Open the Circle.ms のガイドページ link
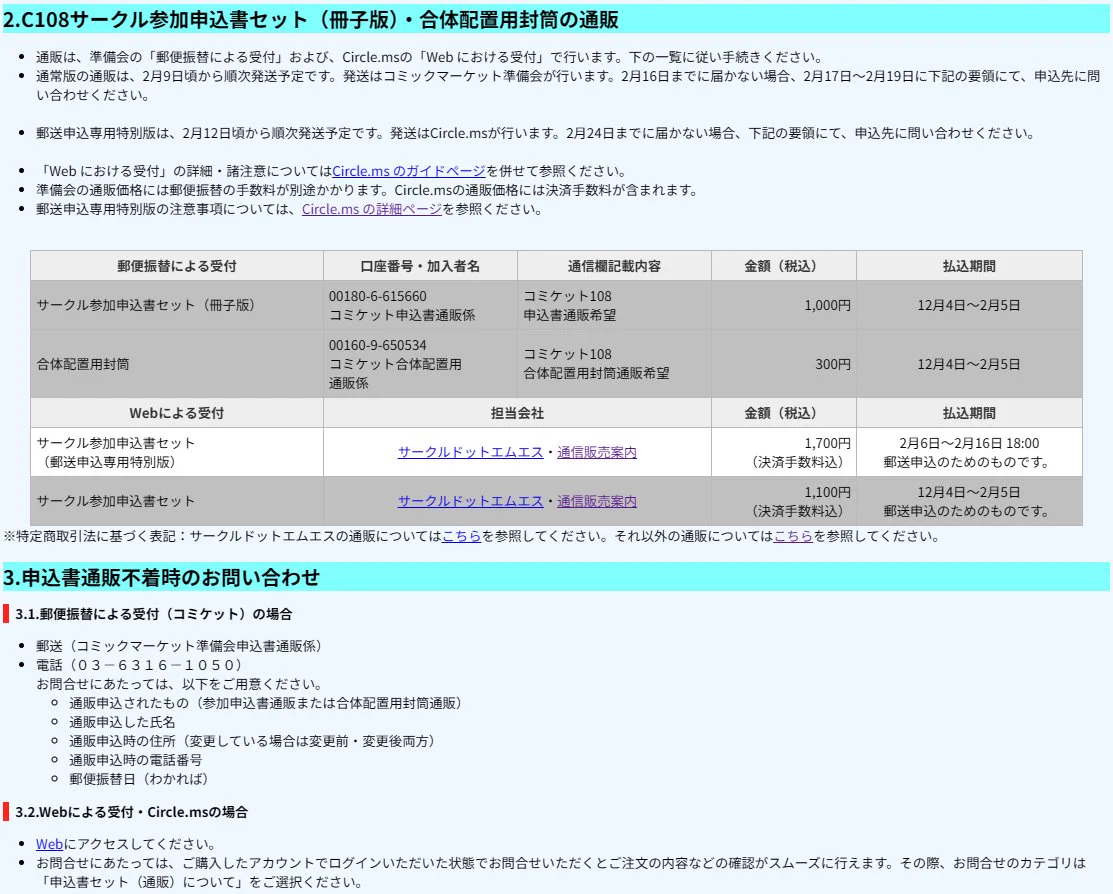Viewport: 1113px width, 894px height. 409,171
